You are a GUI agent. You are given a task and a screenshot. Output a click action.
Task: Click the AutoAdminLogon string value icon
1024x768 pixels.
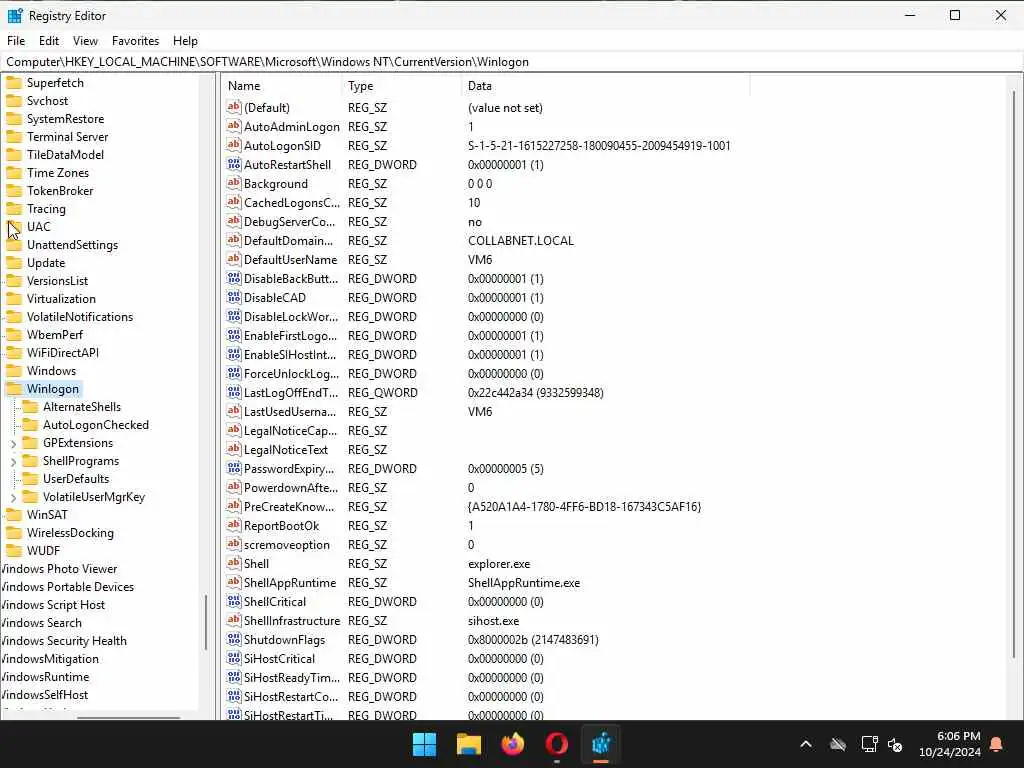[x=234, y=126]
